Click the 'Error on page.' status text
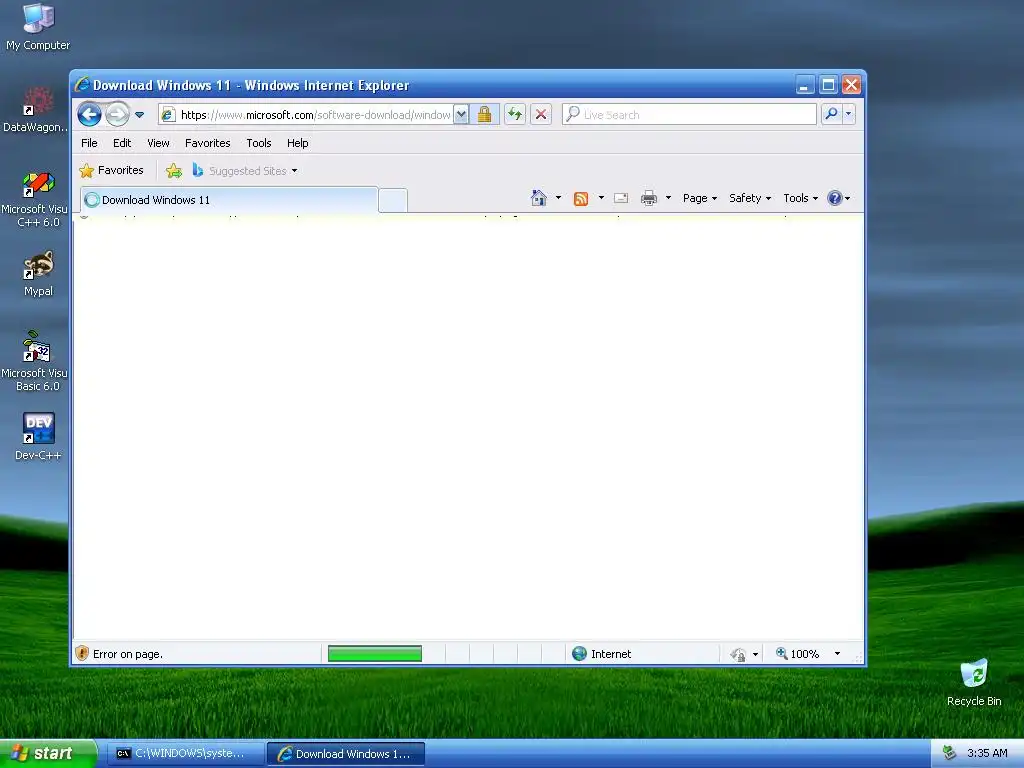Screen dimensions: 1024x768 click(128, 654)
